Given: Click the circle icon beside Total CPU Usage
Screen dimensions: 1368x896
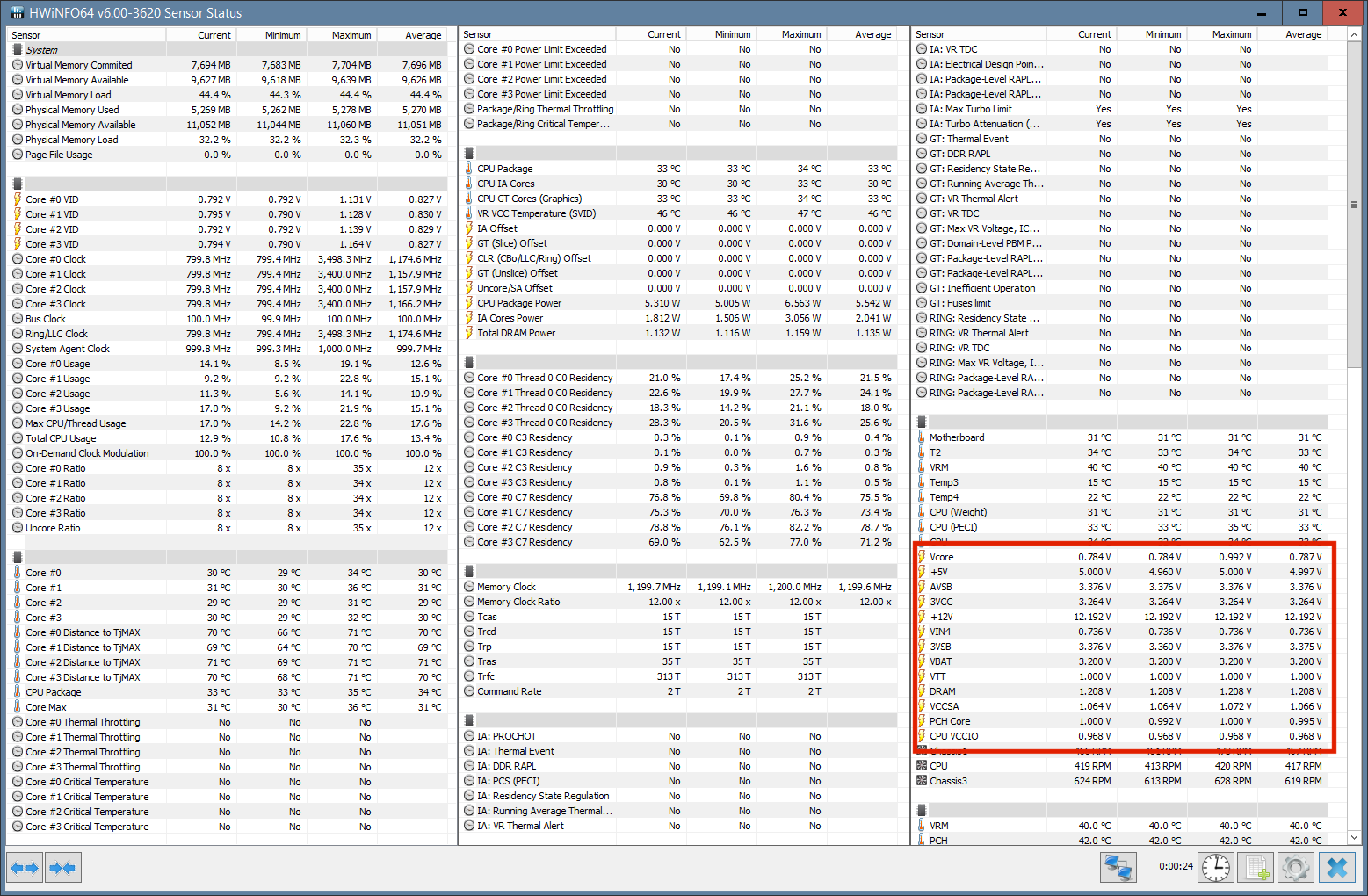Looking at the screenshot, I should tap(18, 438).
